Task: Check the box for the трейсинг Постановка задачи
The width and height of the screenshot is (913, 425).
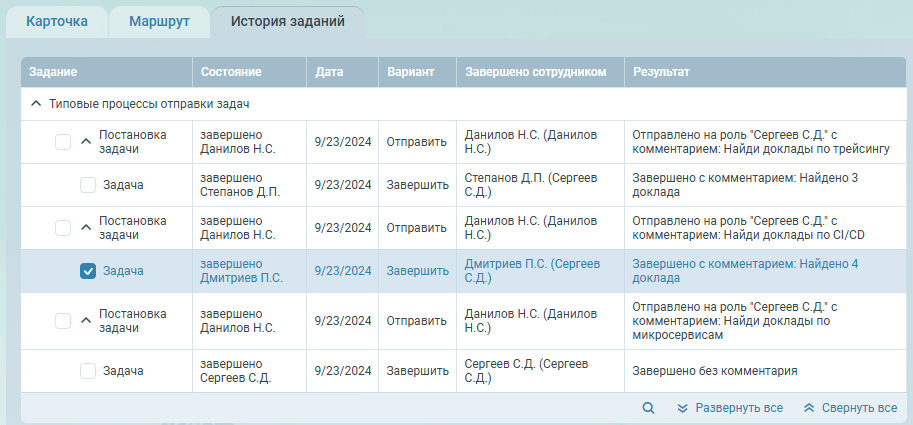Action: tap(63, 142)
